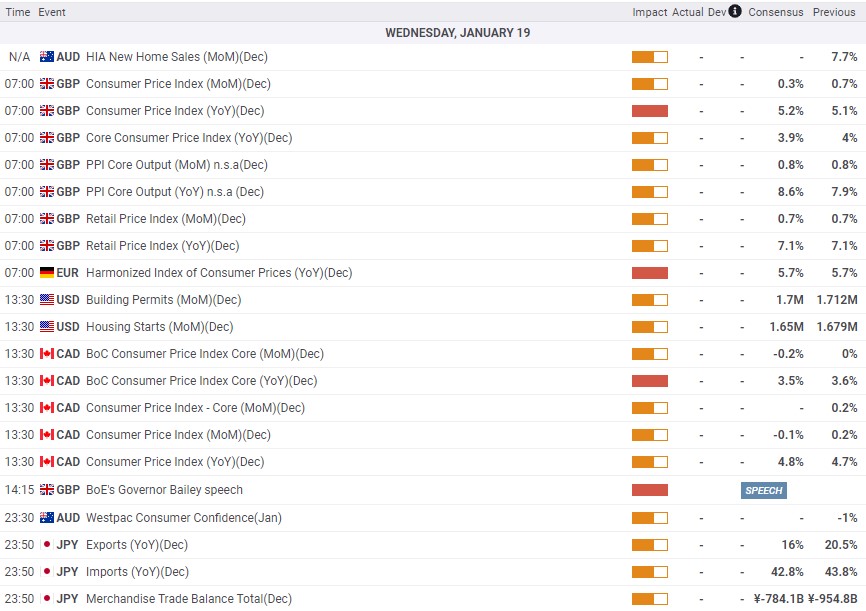Expand the PPI Core Output (YoY) n.s.a row
Image resolution: width=866 pixels, height=611 pixels.
click(175, 192)
